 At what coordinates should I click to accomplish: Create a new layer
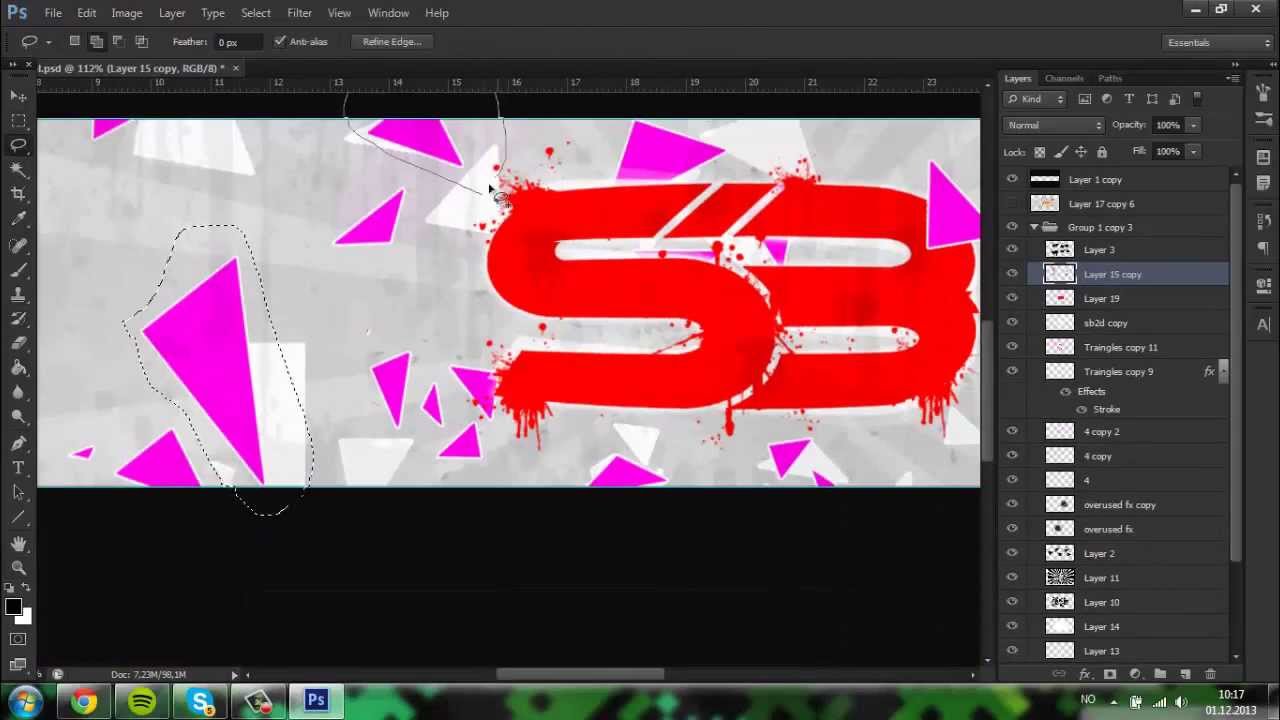click(x=1185, y=674)
